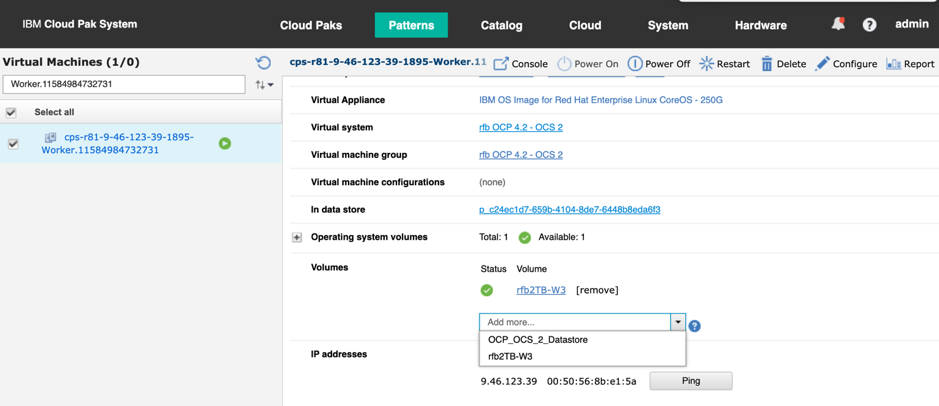Click the green status check for rfb2TB-W3 volume
Image resolution: width=939 pixels, height=406 pixels.
tap(487, 290)
